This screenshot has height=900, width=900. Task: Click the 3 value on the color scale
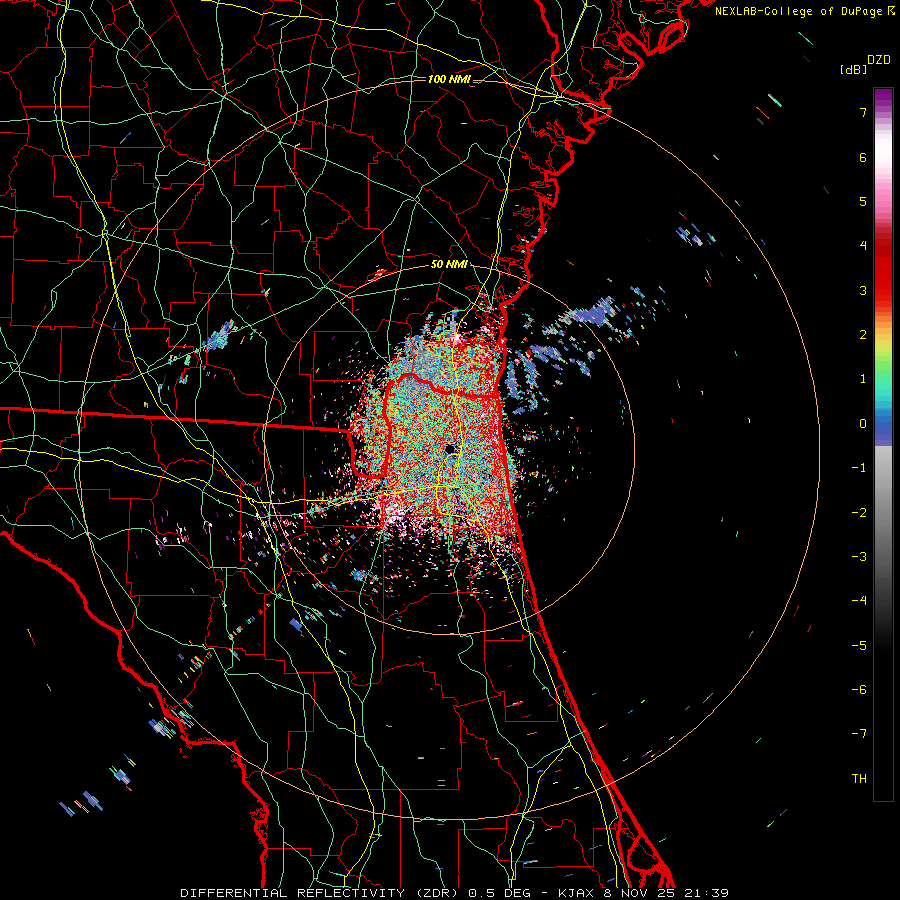(863, 290)
